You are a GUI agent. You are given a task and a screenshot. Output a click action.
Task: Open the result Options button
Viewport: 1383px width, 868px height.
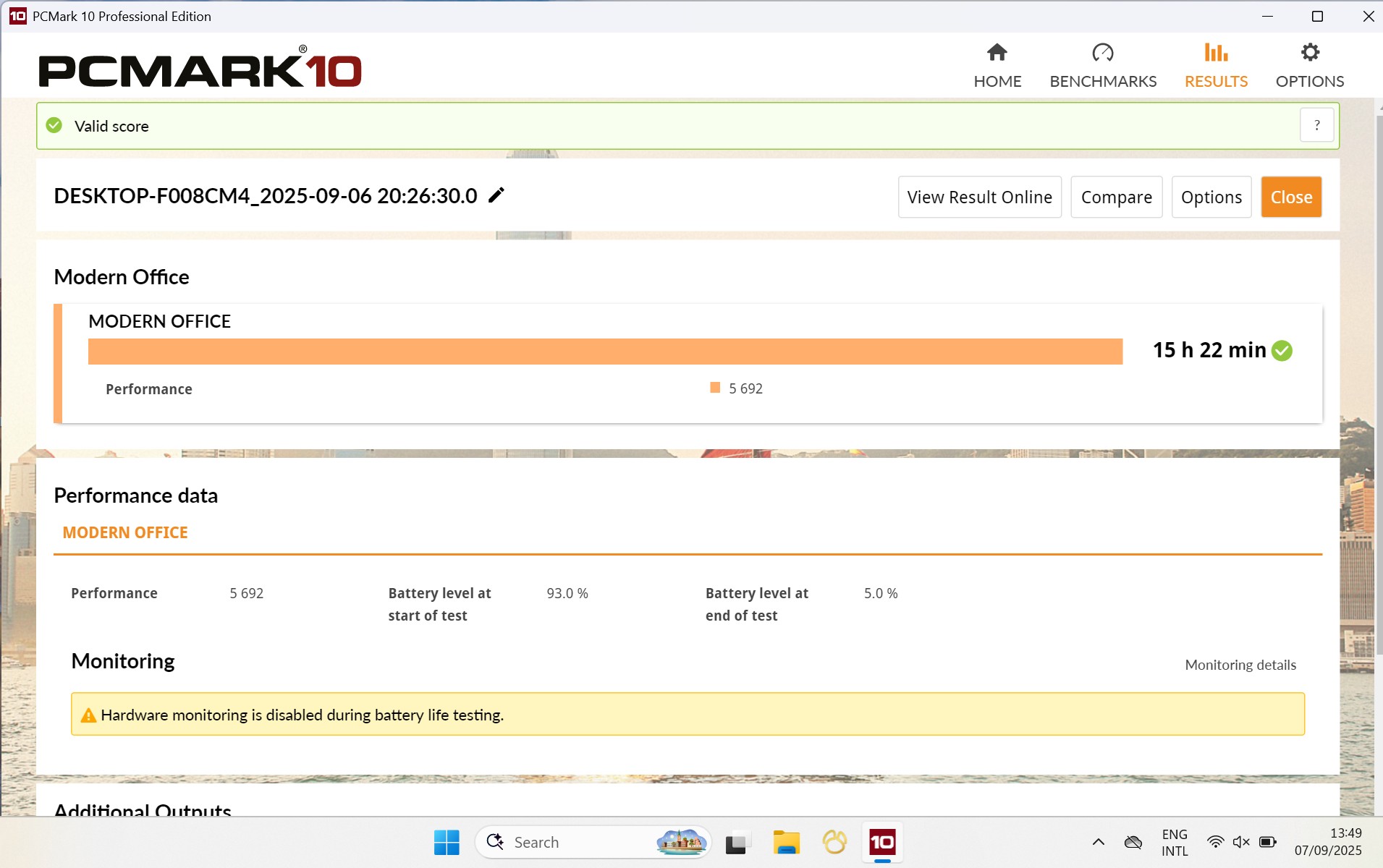(x=1211, y=197)
